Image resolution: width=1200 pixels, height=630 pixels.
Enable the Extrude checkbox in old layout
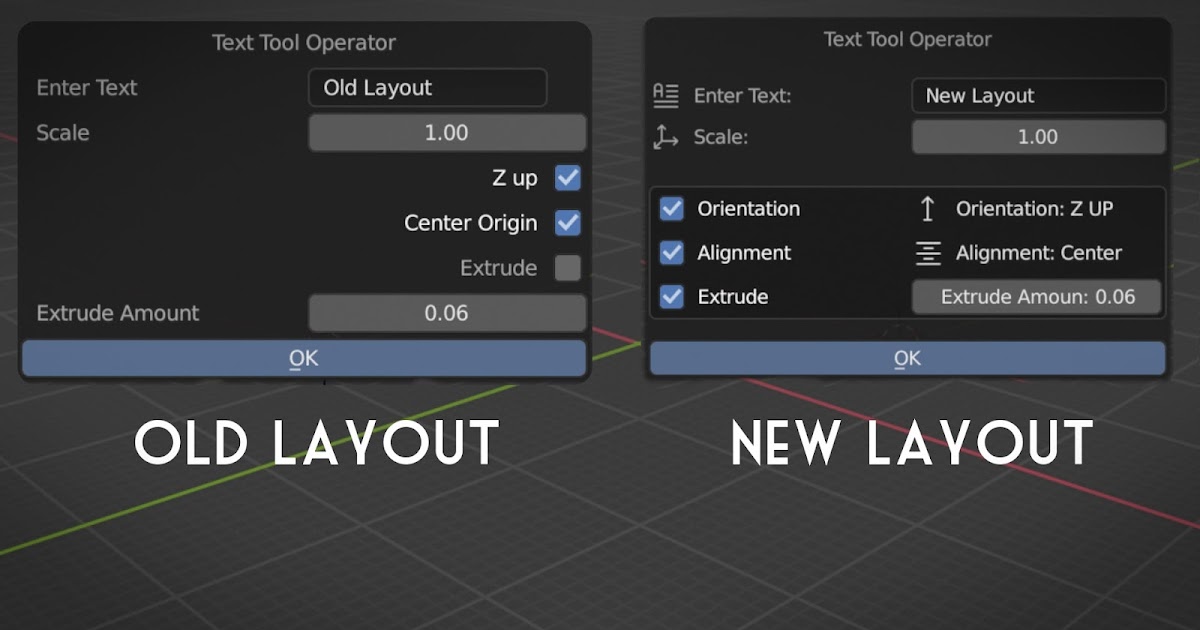pos(567,267)
